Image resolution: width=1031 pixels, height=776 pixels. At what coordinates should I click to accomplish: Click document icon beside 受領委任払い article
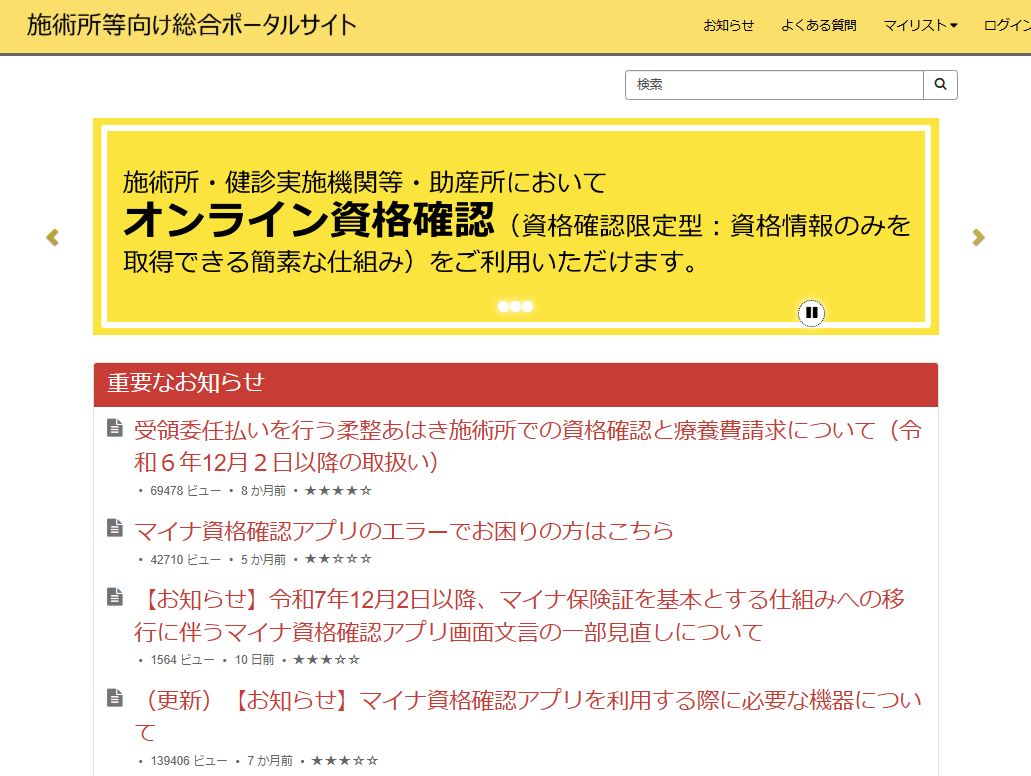pos(115,429)
